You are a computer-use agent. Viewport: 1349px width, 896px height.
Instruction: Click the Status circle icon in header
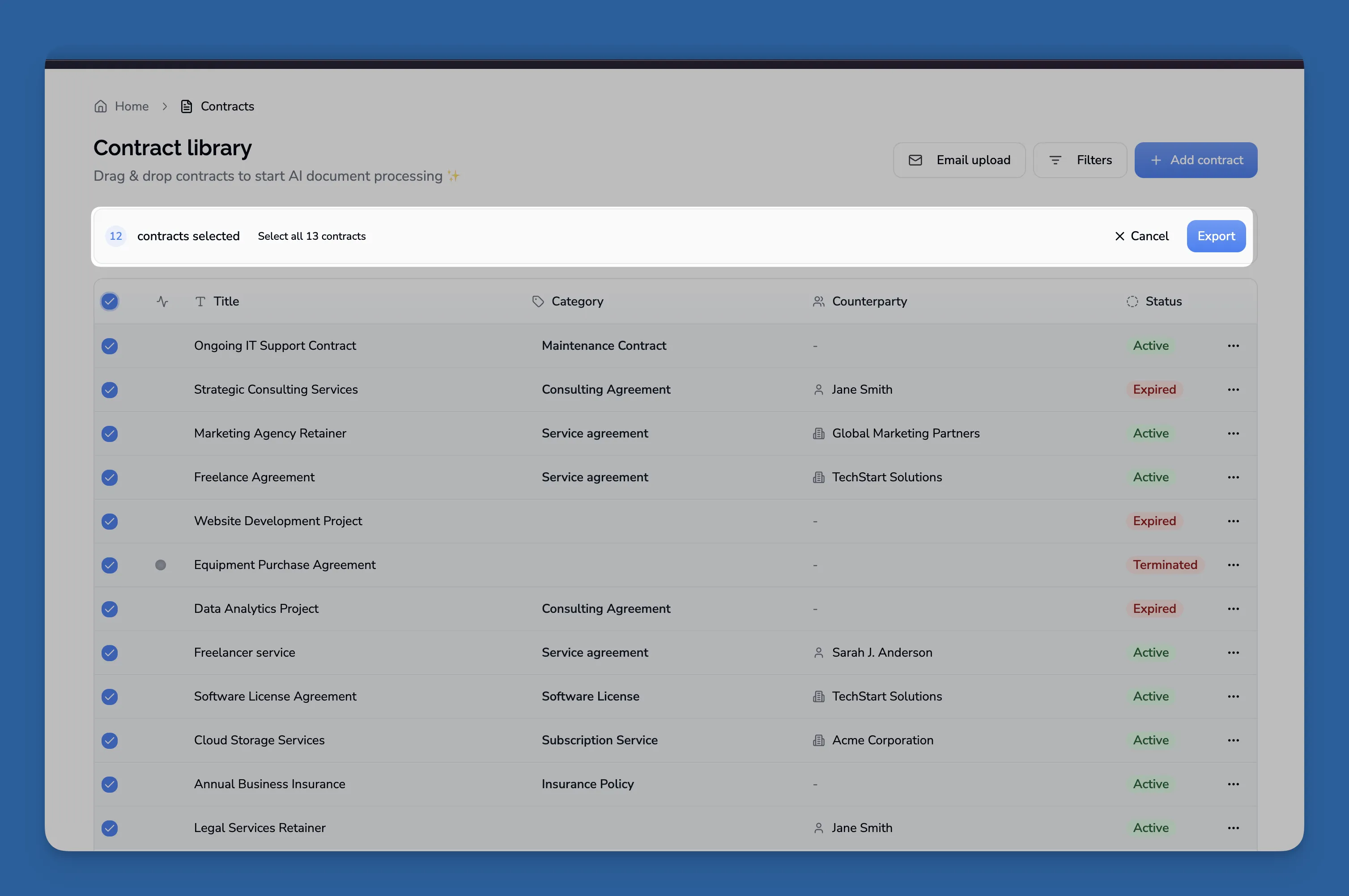click(1132, 301)
